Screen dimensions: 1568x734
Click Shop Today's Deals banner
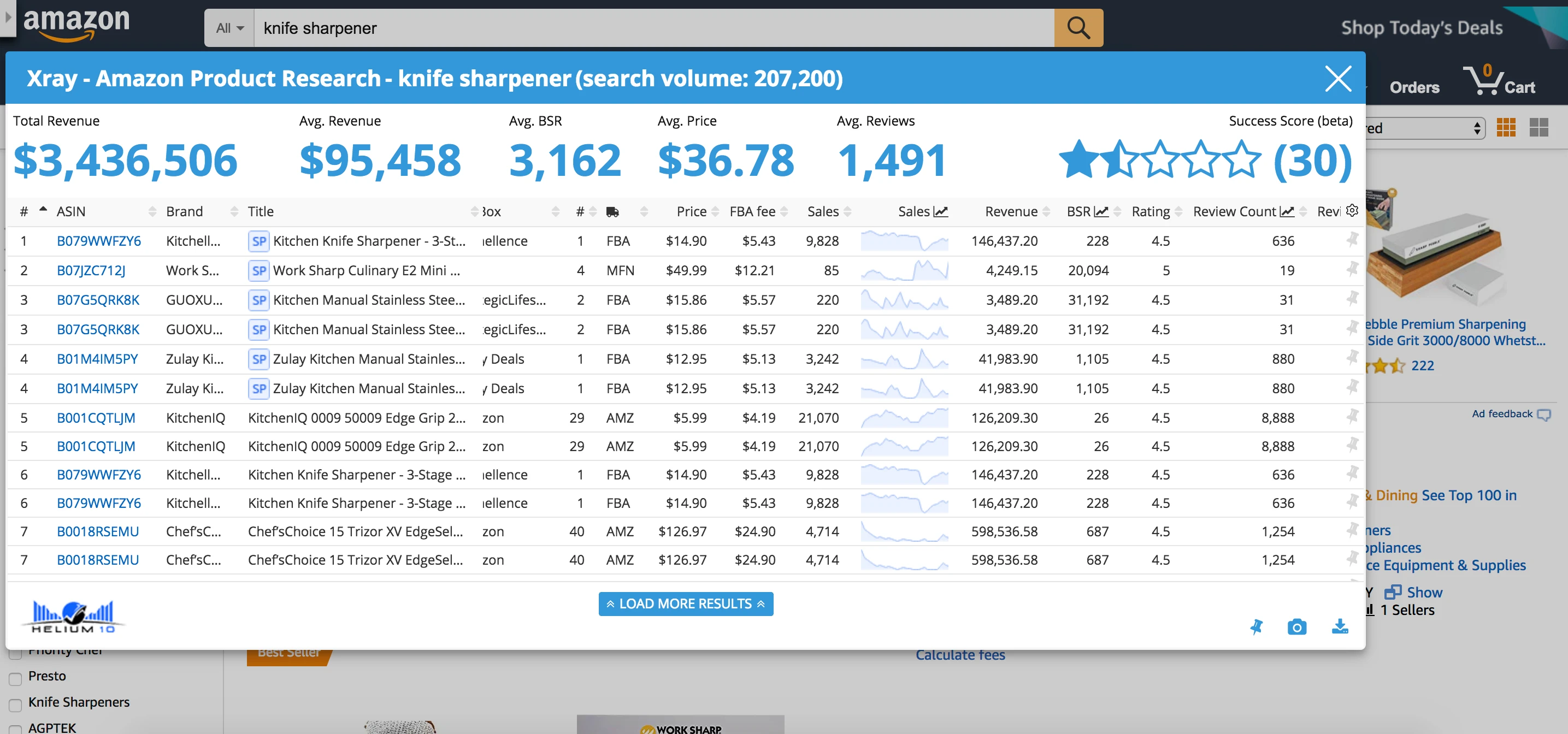pyautogui.click(x=1421, y=27)
